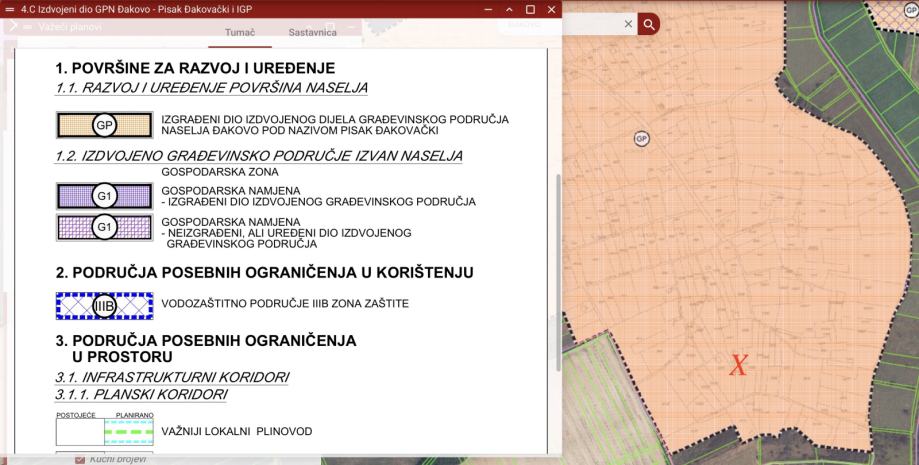Clear the search field with the X icon
The height and width of the screenshot is (465, 919).
[628, 23]
